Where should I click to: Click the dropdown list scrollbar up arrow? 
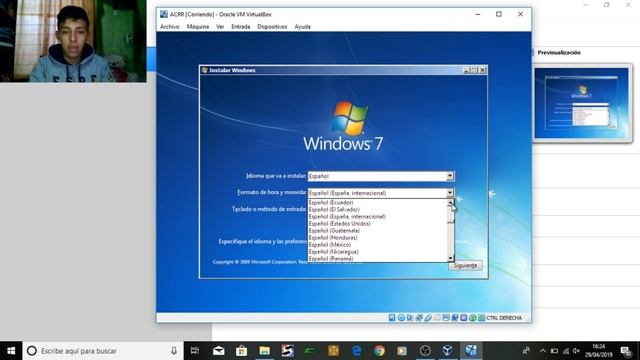451,202
